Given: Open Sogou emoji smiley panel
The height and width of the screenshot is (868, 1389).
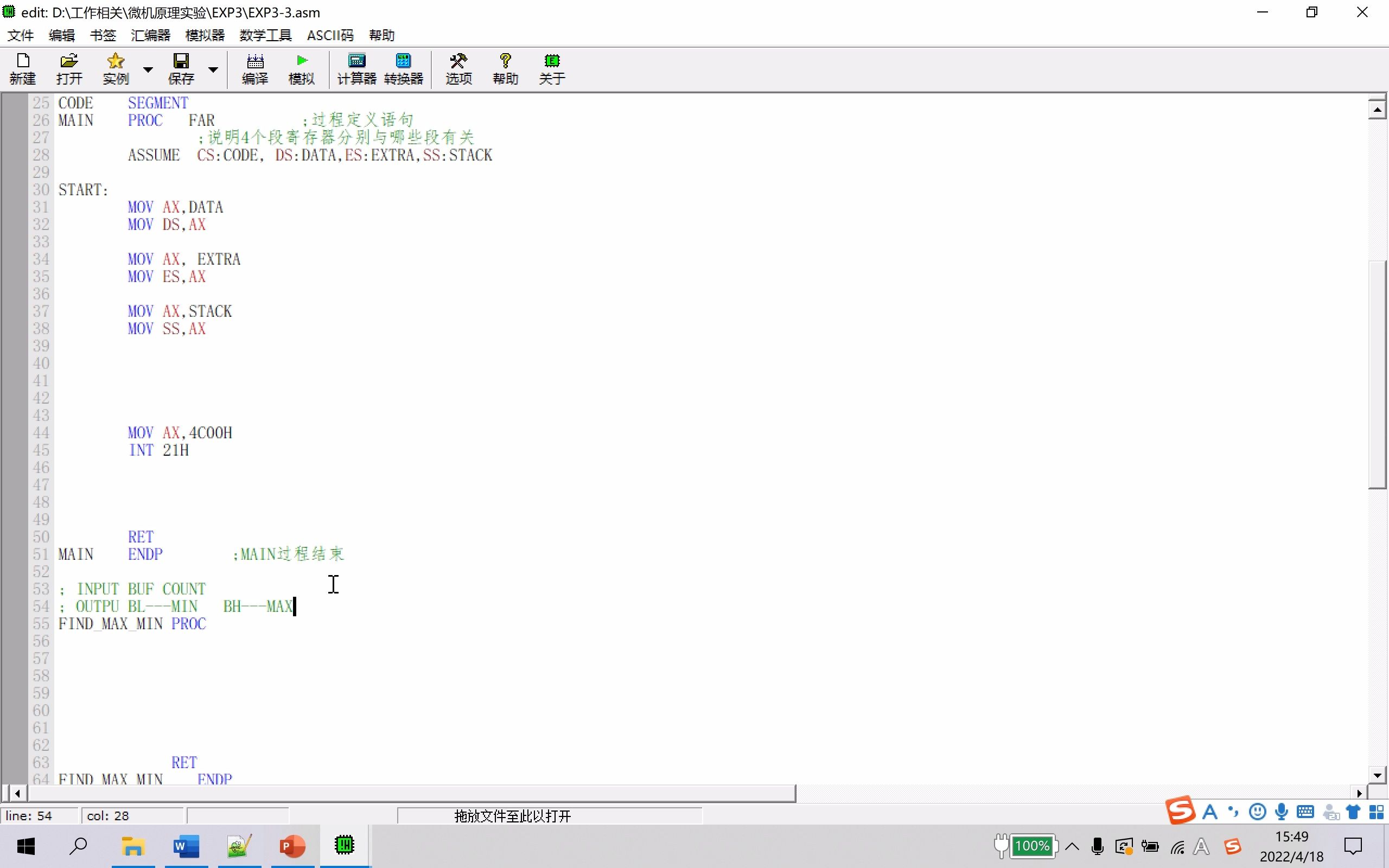Looking at the screenshot, I should pos(1258,812).
